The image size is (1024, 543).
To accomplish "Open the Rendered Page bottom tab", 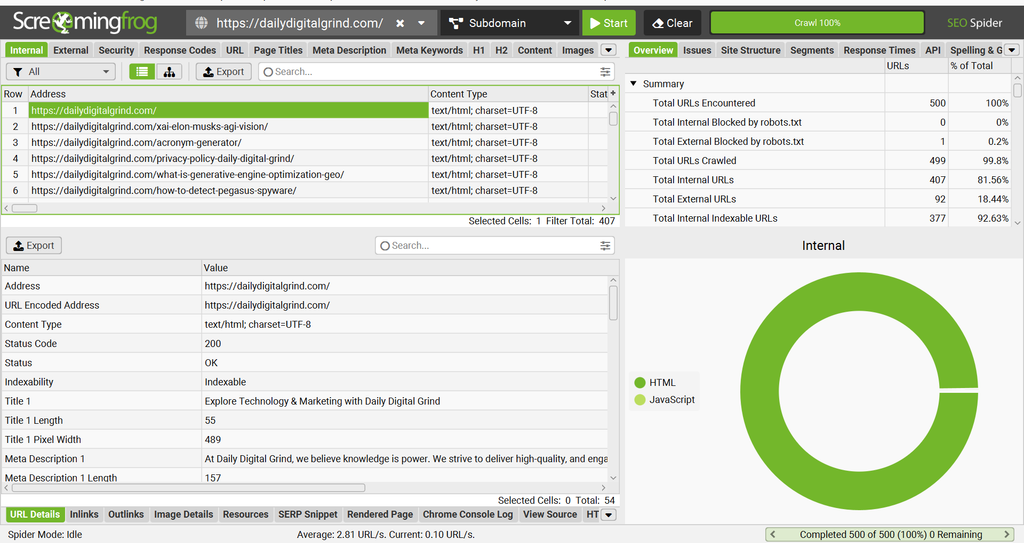I will tap(380, 515).
